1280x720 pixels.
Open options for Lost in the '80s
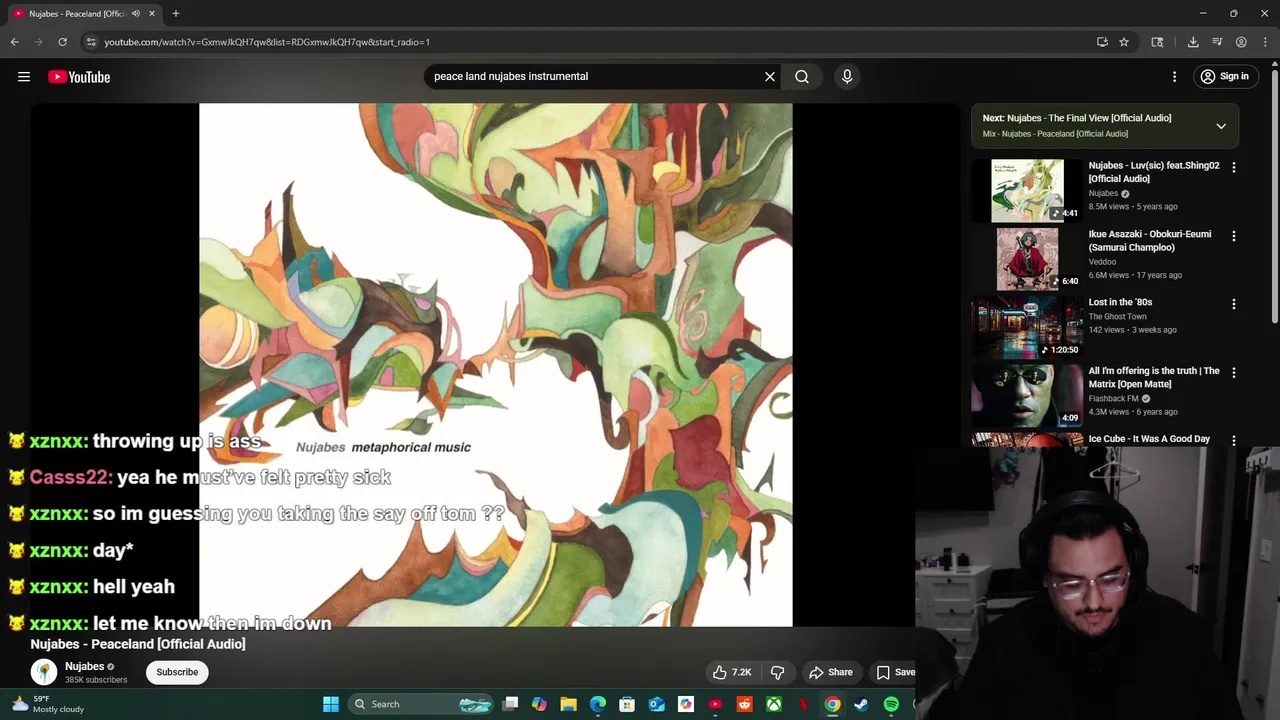click(x=1234, y=304)
